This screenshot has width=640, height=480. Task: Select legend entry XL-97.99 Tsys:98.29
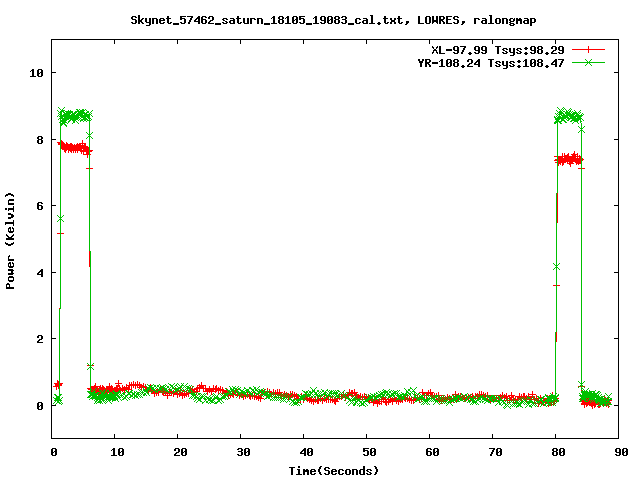[x=498, y=50]
